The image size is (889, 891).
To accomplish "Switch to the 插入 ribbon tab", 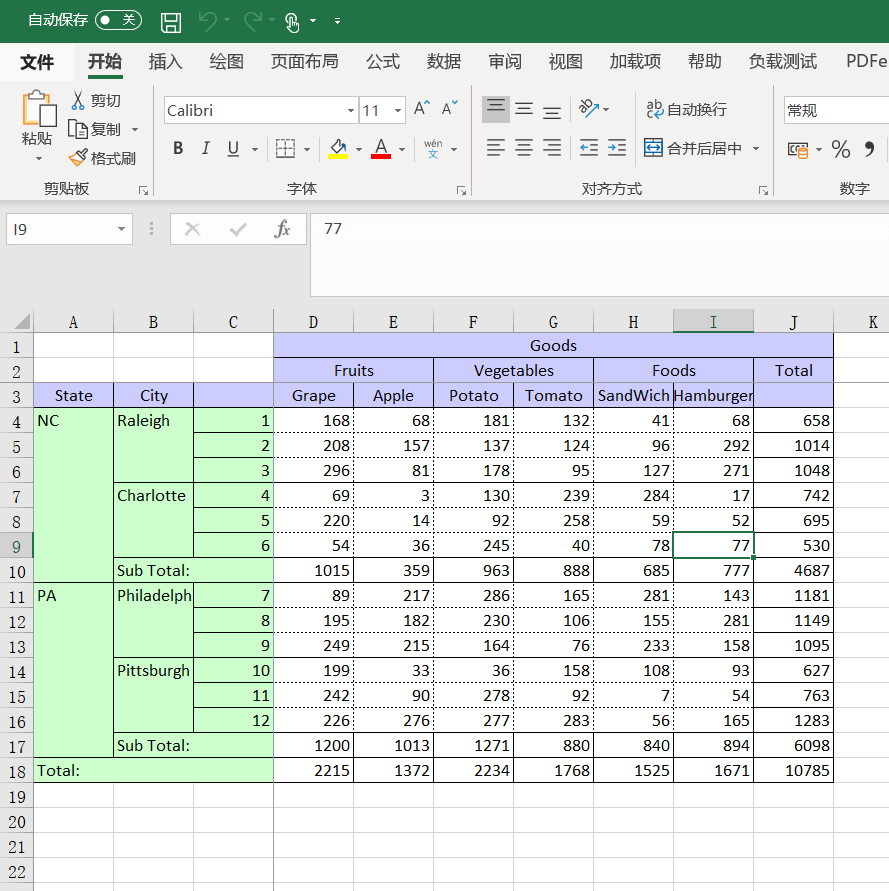I will pos(165,61).
